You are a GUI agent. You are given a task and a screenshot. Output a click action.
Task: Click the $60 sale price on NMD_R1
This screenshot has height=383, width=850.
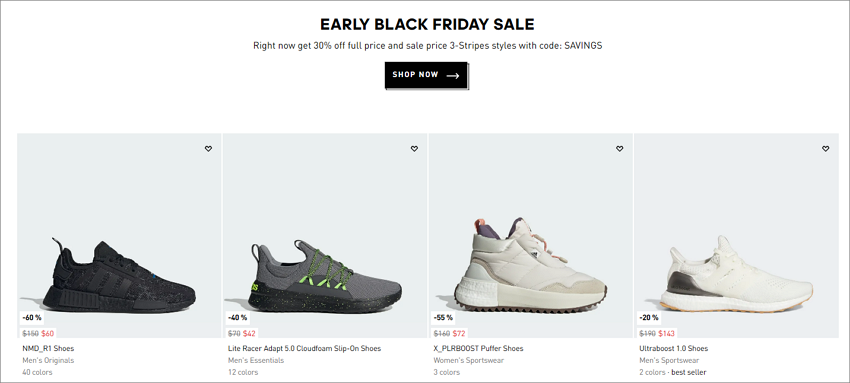[48, 334]
